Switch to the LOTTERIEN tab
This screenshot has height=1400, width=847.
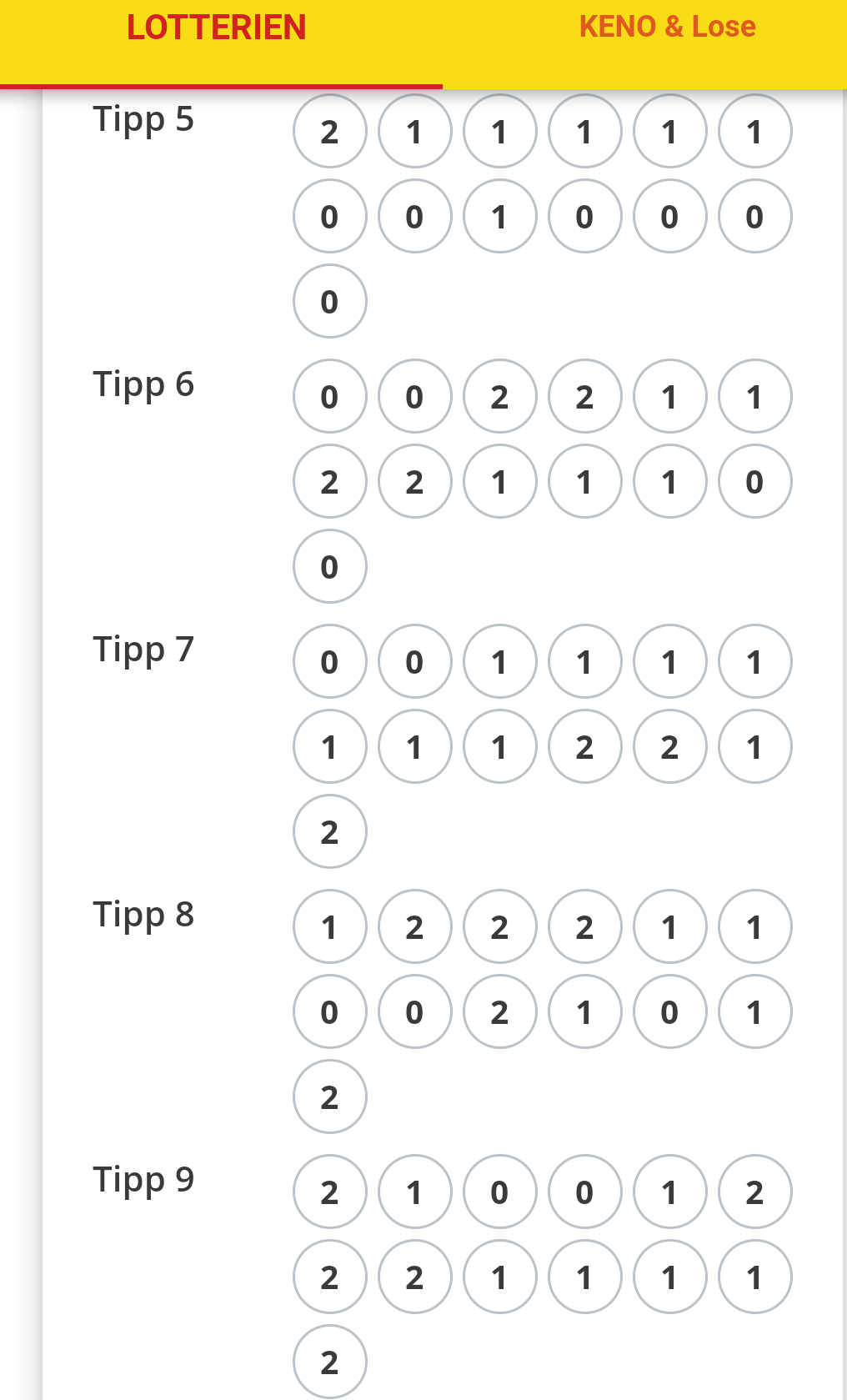217,28
